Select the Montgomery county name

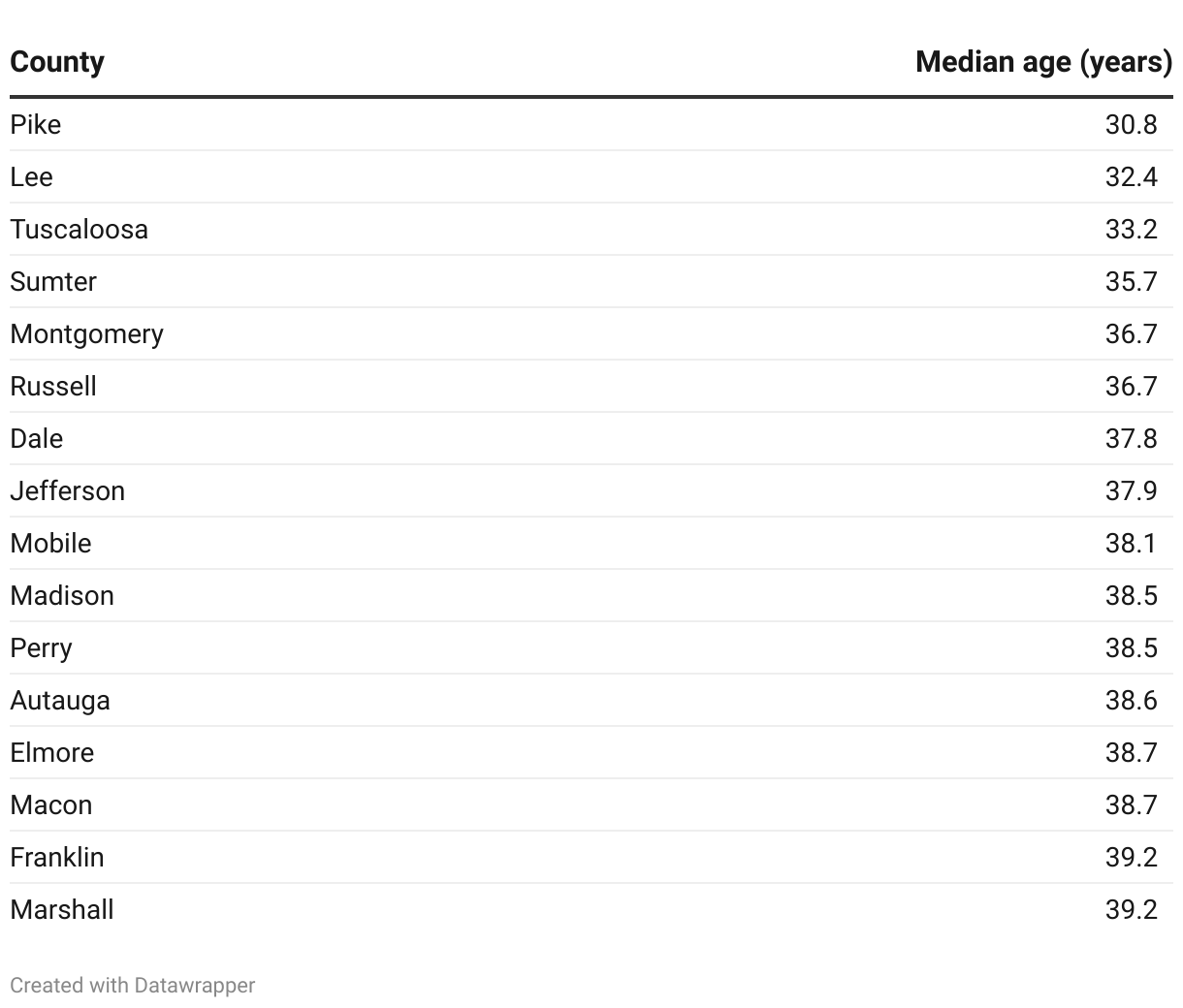coord(87,334)
